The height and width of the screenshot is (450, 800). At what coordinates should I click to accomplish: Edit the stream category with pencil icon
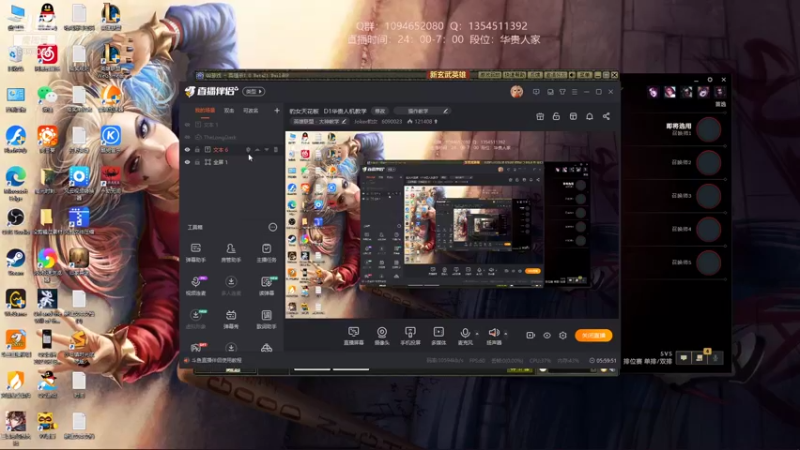tap(344, 121)
